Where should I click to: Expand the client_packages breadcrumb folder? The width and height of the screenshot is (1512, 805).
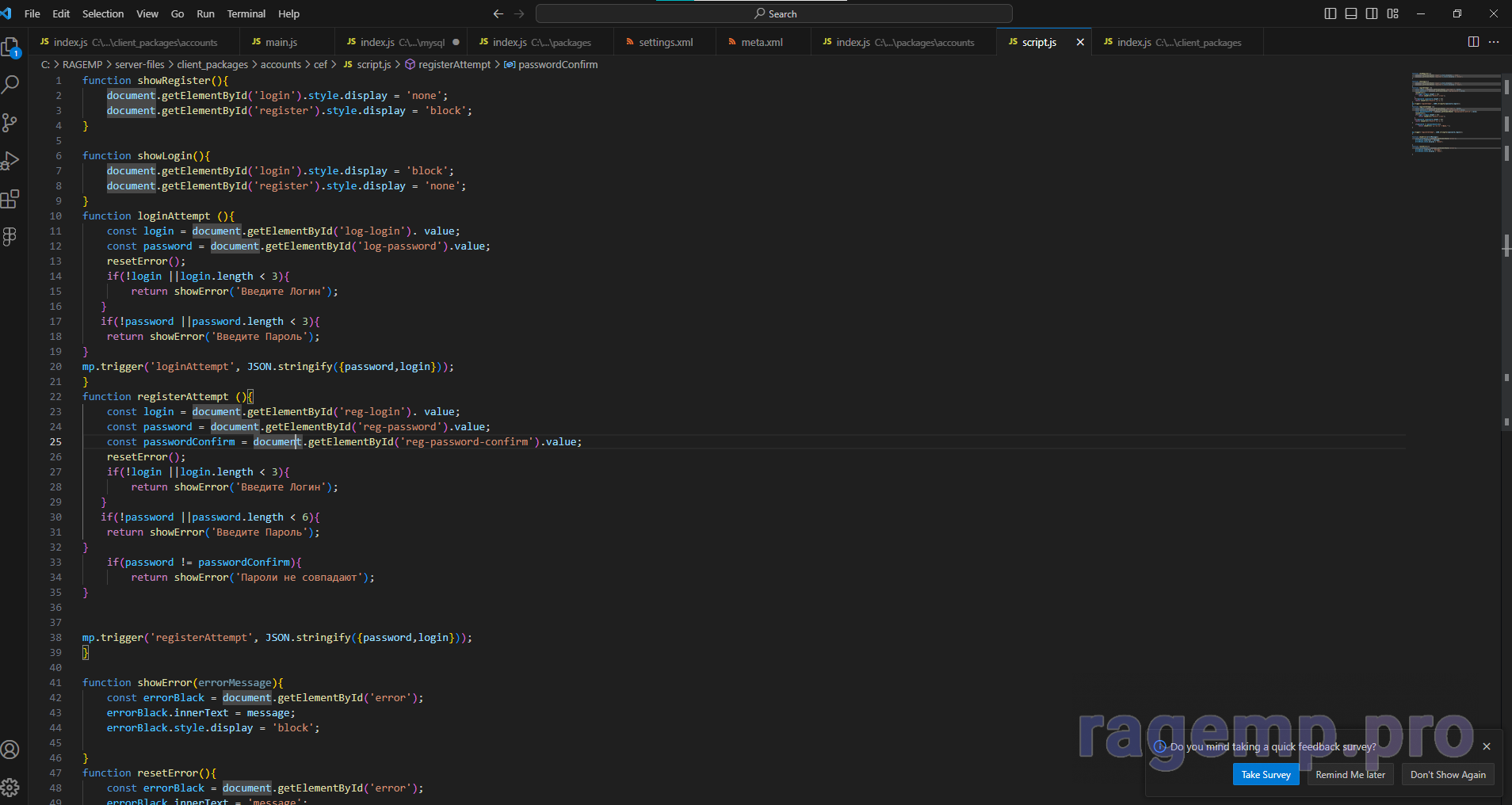click(212, 65)
